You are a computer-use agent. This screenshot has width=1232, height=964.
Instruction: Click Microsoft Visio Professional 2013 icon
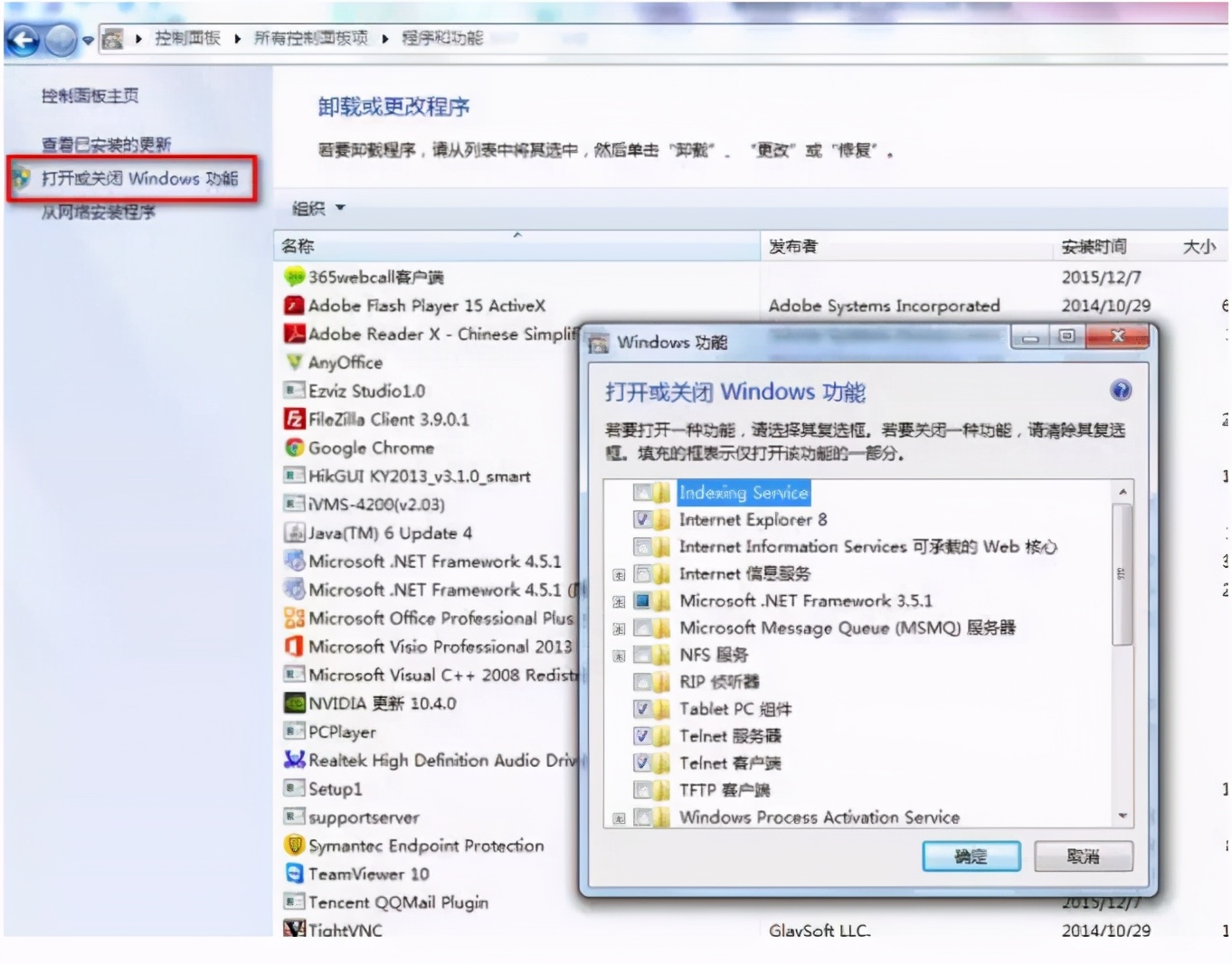point(294,647)
